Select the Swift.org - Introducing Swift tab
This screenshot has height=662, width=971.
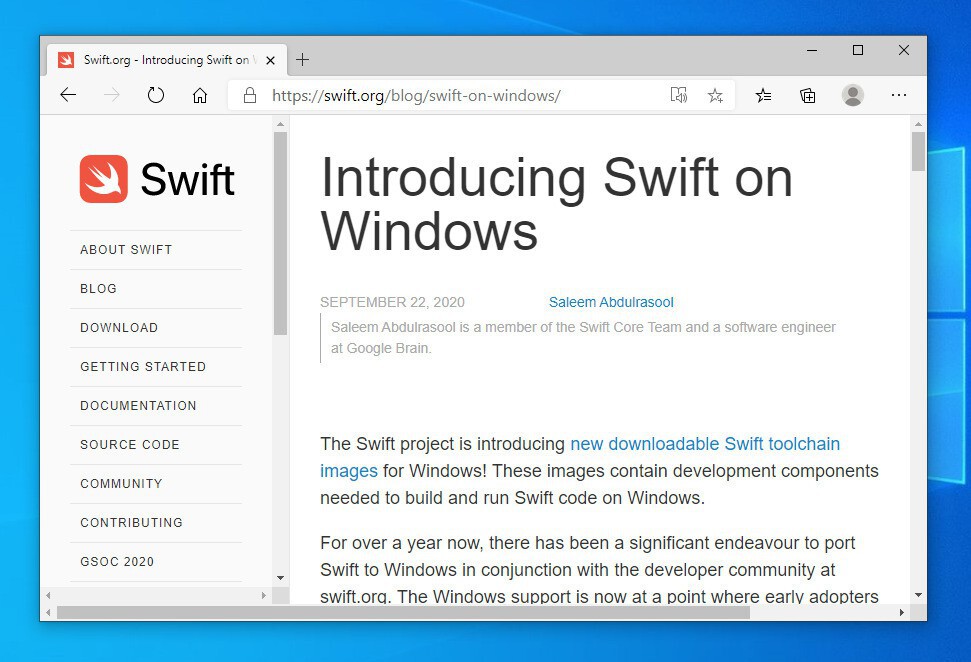[167, 60]
